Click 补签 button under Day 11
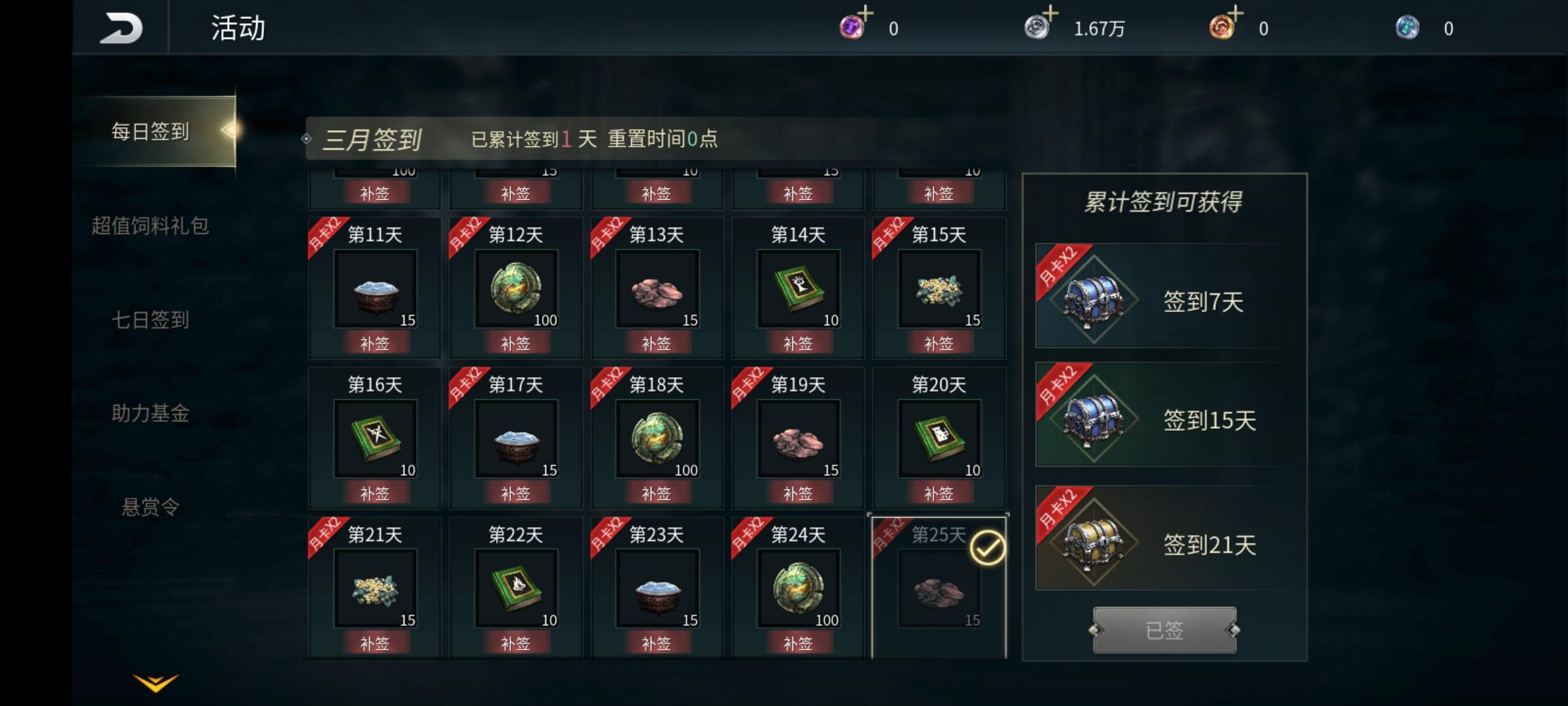 coord(374,343)
